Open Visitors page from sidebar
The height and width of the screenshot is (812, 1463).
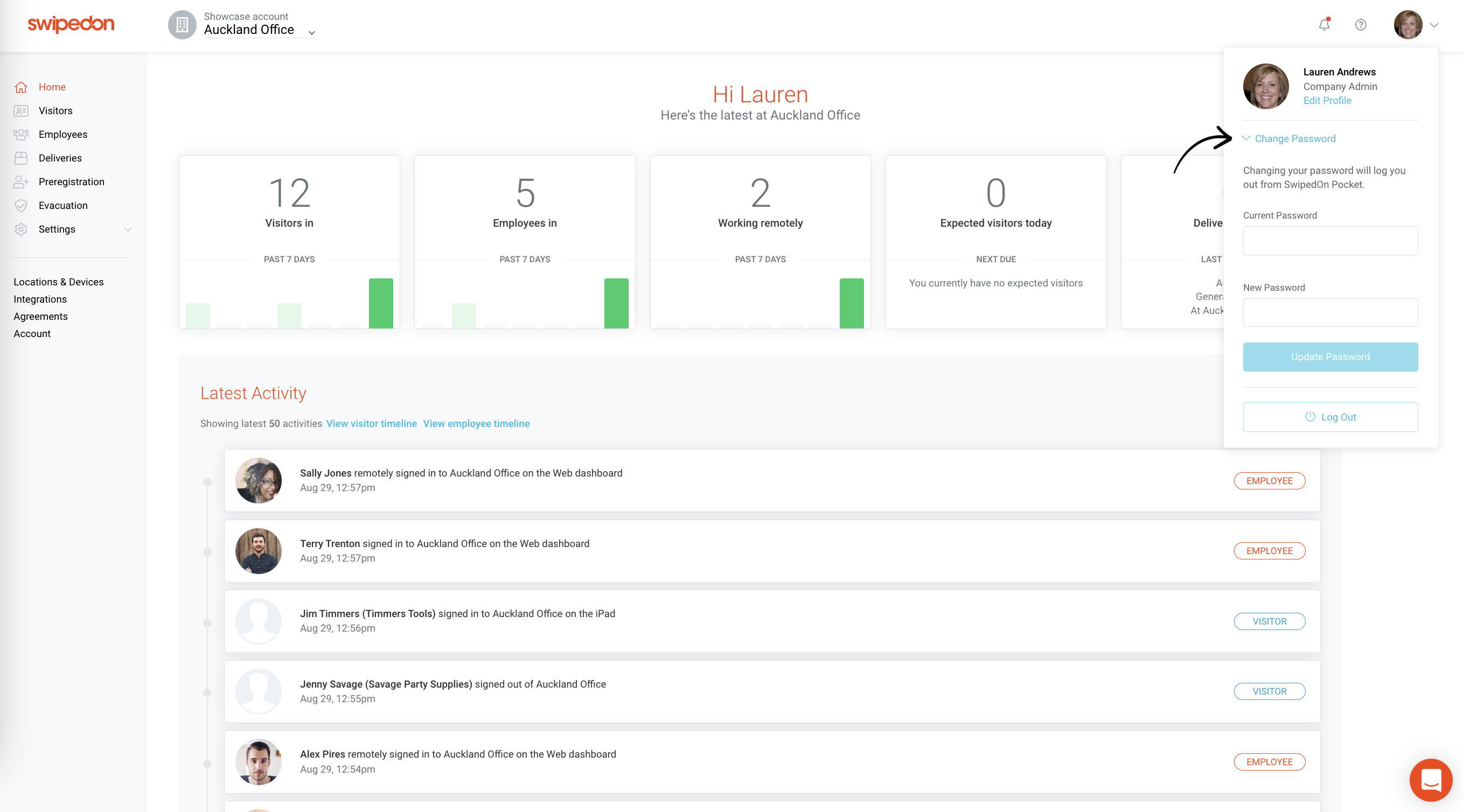coord(55,111)
